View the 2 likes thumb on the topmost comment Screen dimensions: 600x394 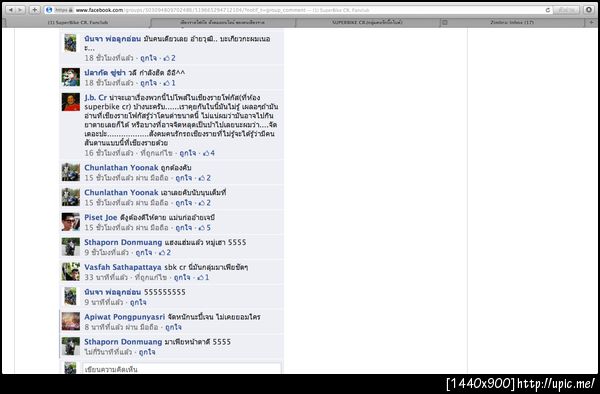pos(170,58)
